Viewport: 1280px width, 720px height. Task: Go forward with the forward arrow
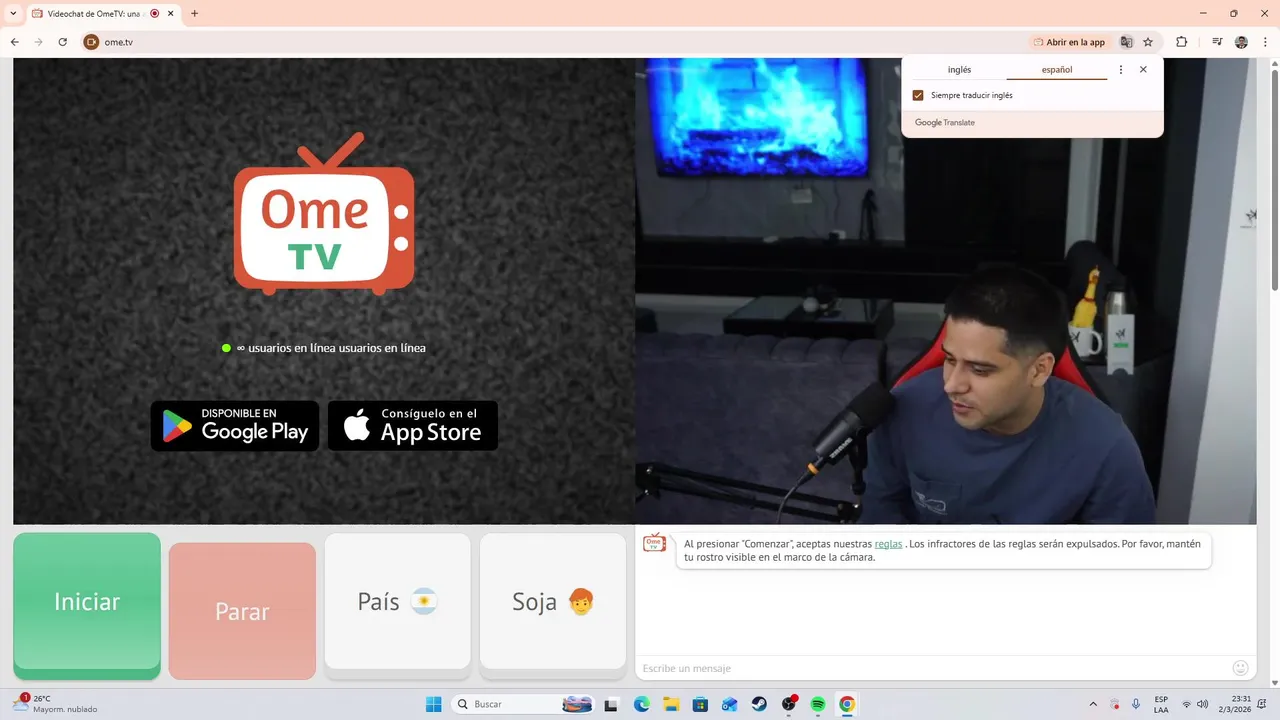[39, 42]
